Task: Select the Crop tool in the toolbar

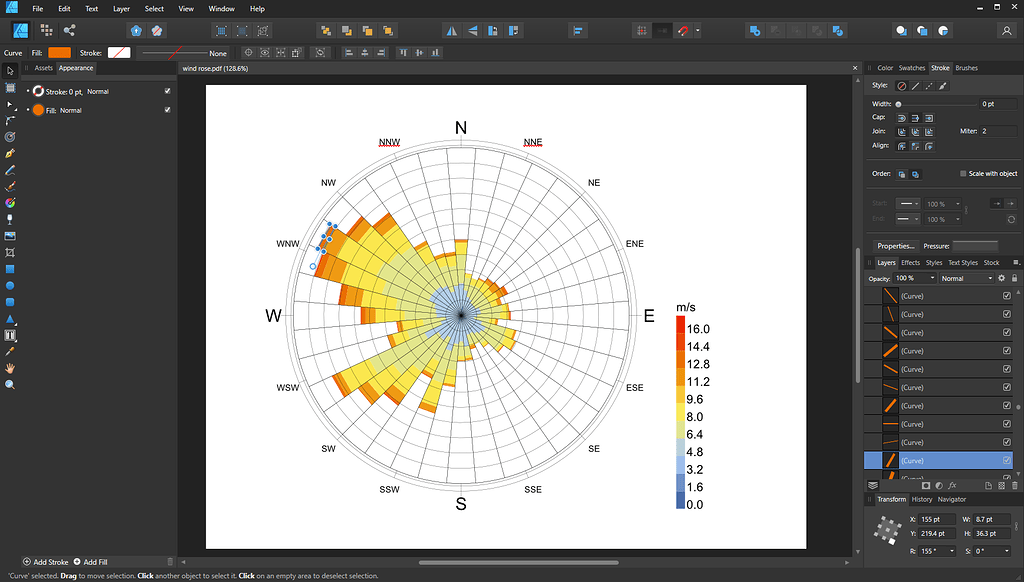Action: (x=10, y=252)
